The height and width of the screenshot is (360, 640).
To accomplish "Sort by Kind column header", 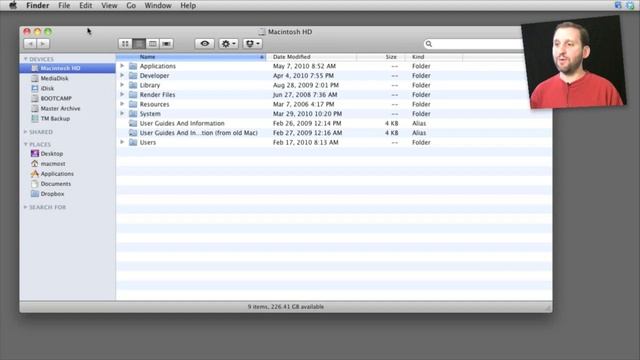I will coord(434,57).
